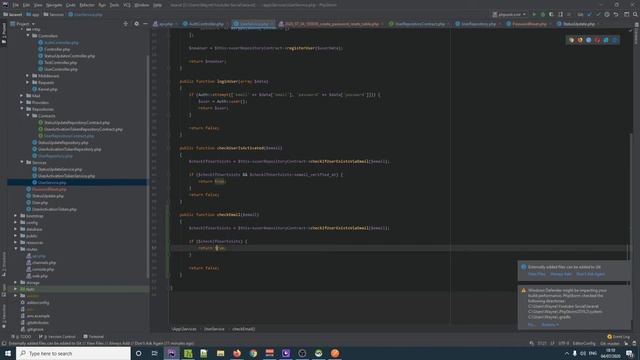The image size is (640, 360).
Task: Hide the Project panel with minus icon
Action: tap(144, 24)
